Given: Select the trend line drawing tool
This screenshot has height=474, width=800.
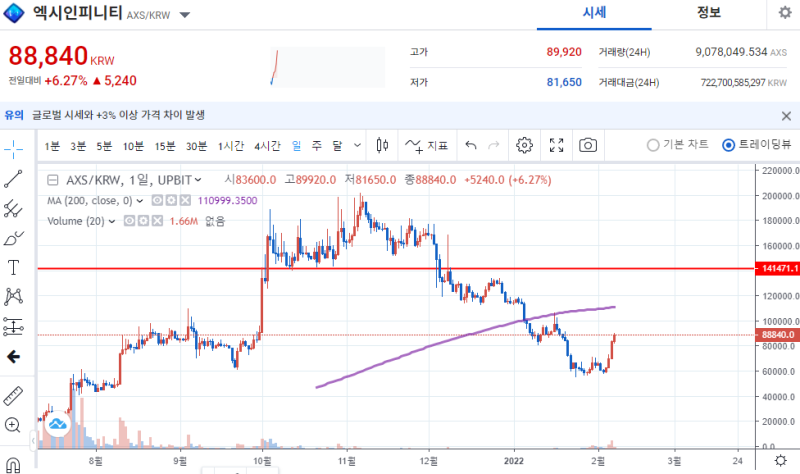Looking at the screenshot, I should coord(13,179).
